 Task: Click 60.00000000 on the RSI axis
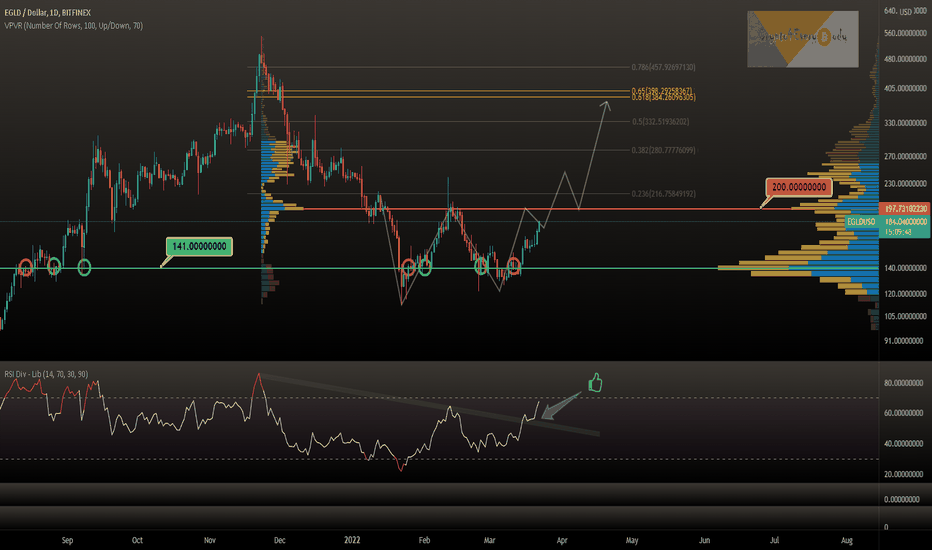point(903,413)
